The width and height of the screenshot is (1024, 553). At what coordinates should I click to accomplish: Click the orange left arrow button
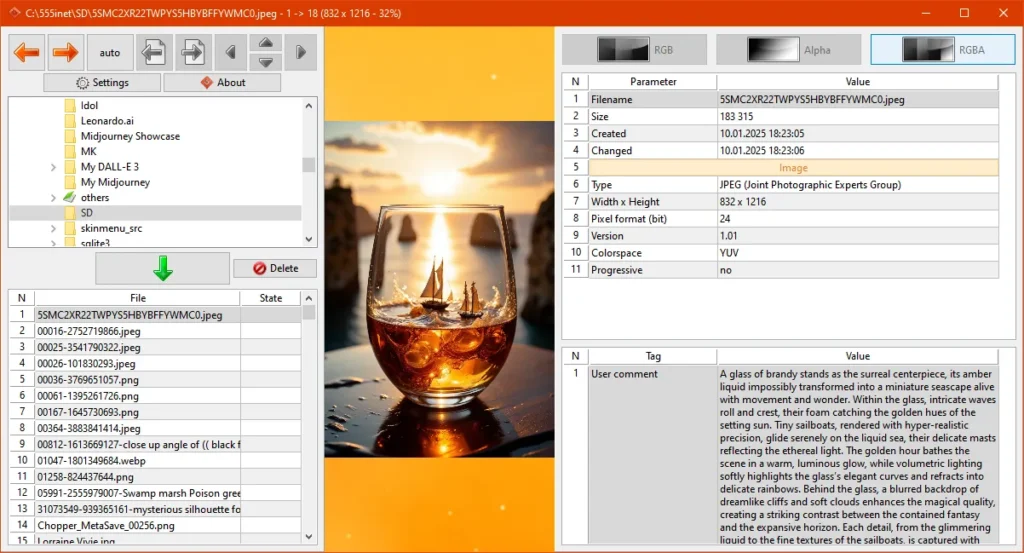tap(27, 52)
